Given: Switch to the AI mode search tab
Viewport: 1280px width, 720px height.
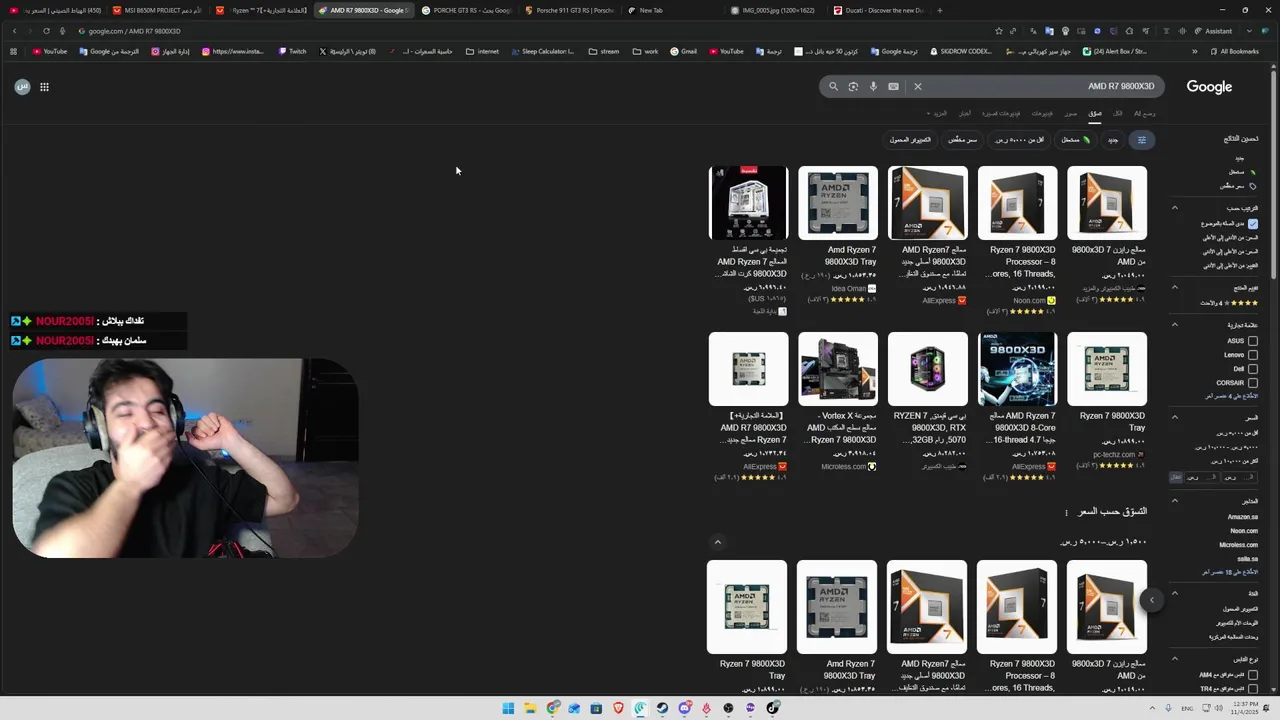Looking at the screenshot, I should coord(1145,114).
